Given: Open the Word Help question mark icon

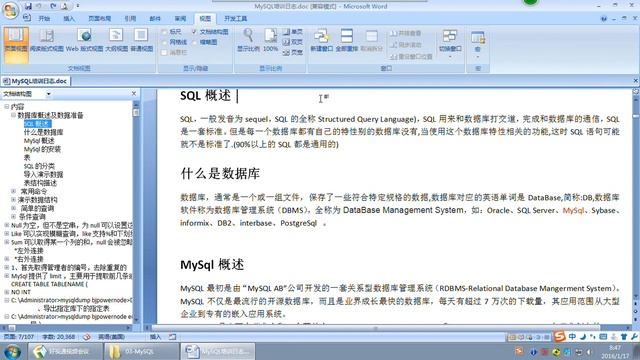Looking at the screenshot, I should coord(604,19).
